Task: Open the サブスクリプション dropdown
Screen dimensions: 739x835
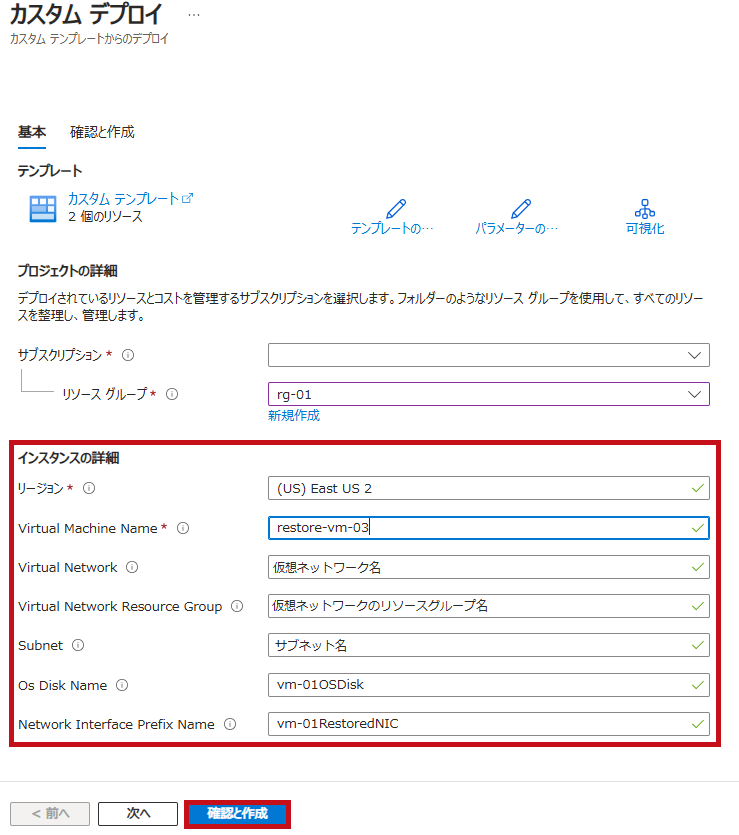Action: tap(489, 355)
